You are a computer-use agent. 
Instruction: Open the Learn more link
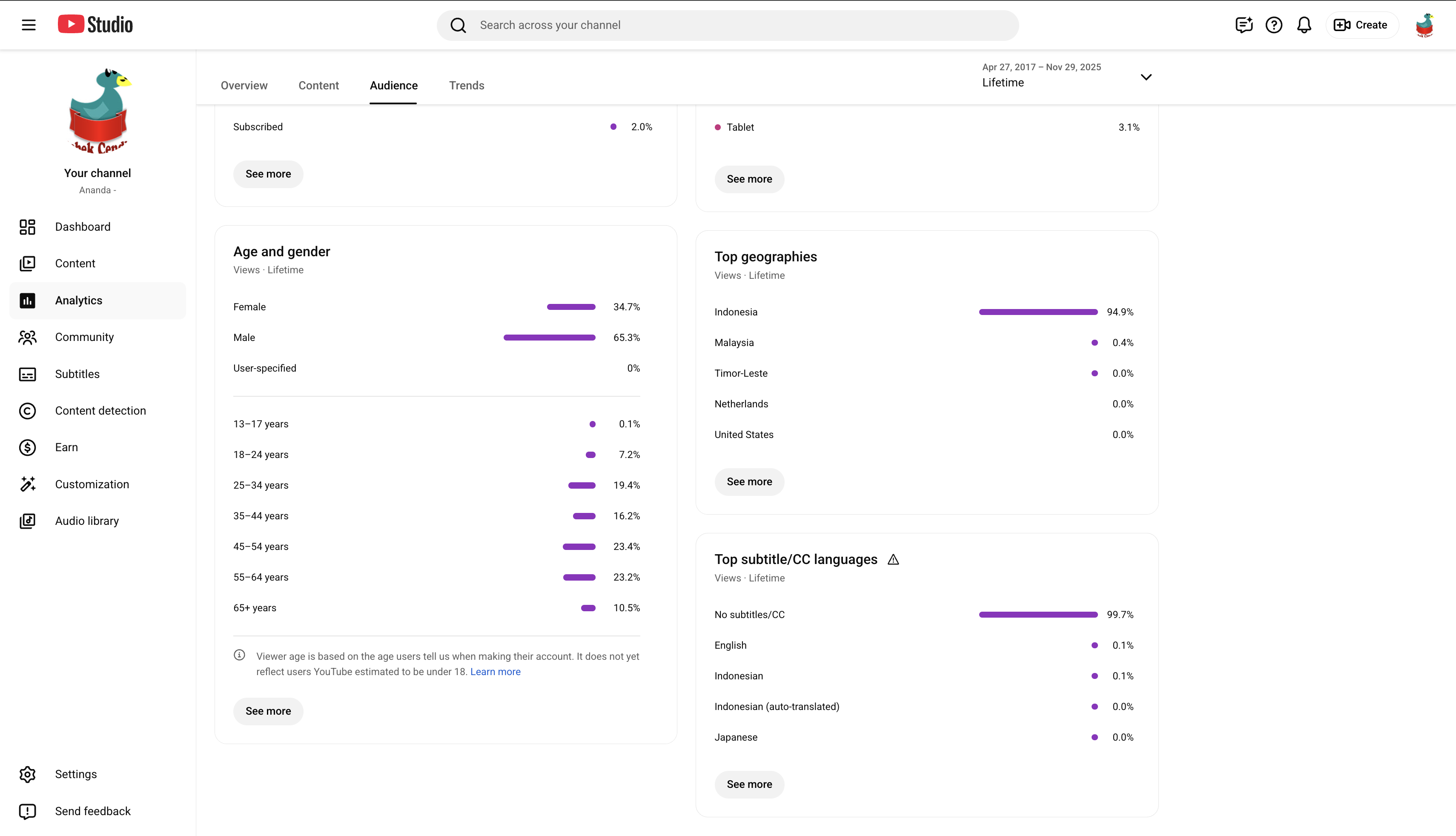point(496,672)
